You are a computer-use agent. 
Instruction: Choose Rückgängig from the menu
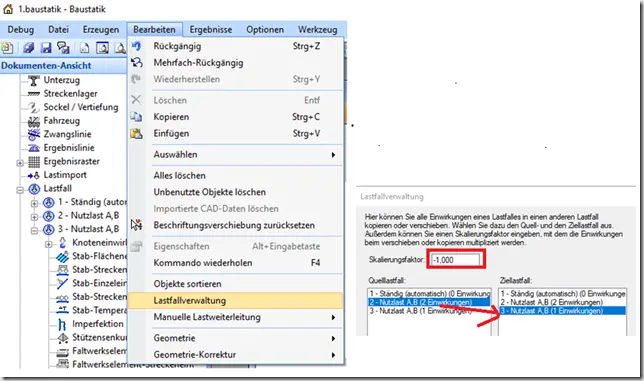[x=235, y=46]
